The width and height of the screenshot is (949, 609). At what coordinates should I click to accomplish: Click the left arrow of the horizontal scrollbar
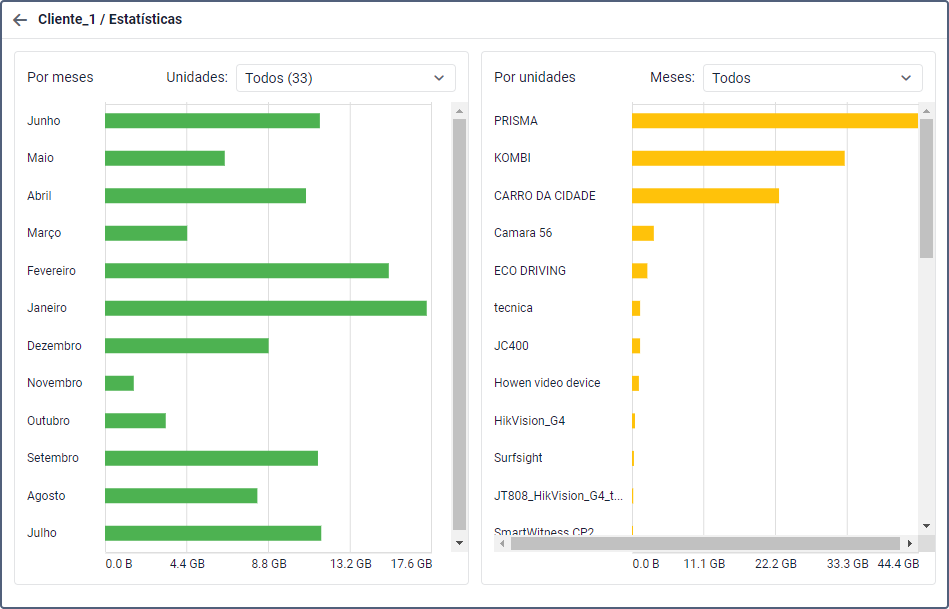coord(502,543)
